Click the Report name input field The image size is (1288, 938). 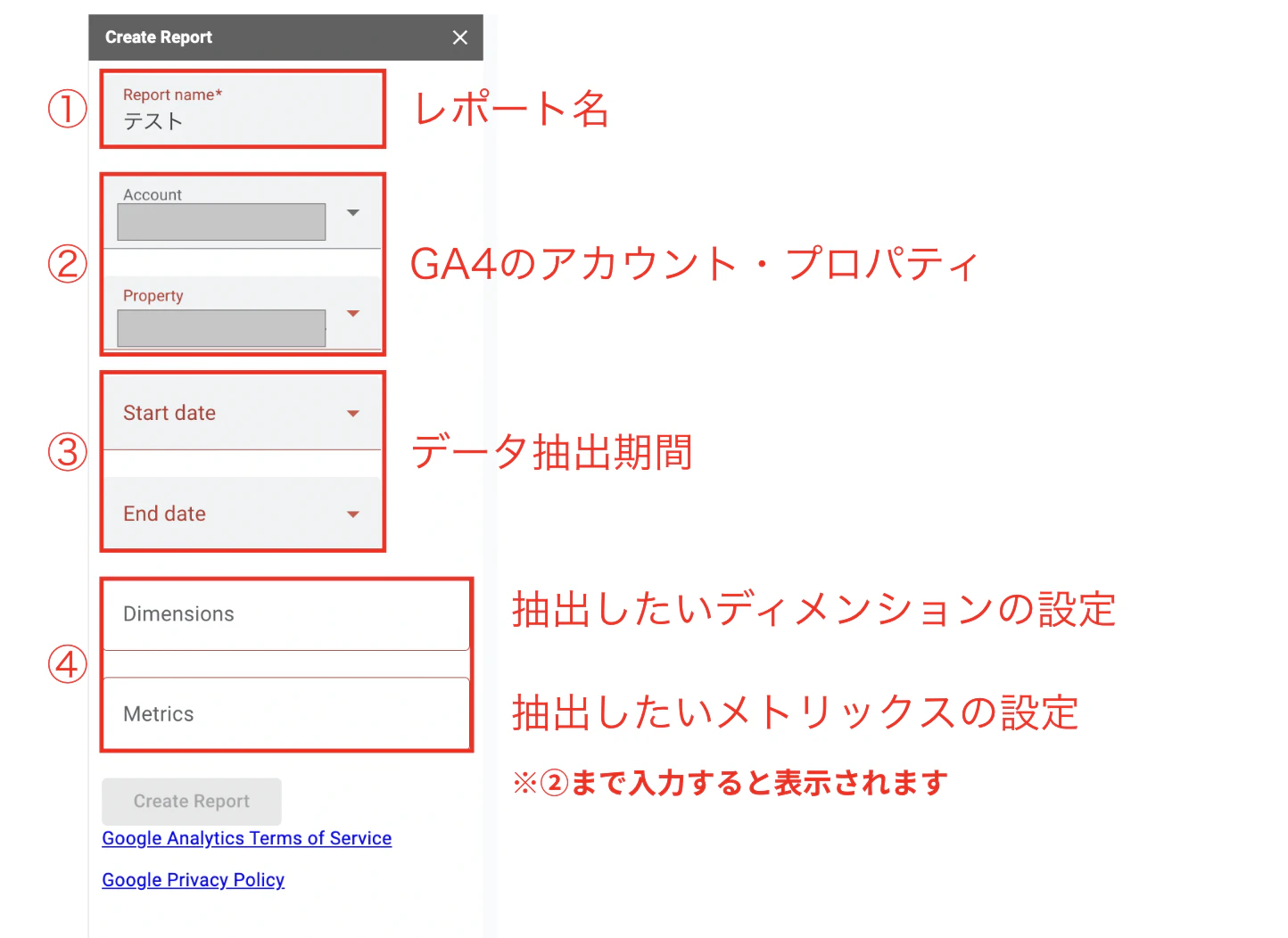pyautogui.click(x=243, y=109)
